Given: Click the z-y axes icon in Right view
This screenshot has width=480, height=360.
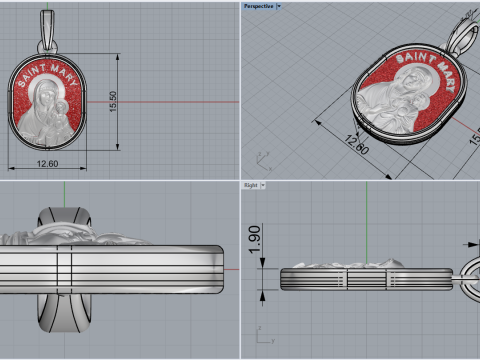Looking at the screenshot, I should [266, 335].
